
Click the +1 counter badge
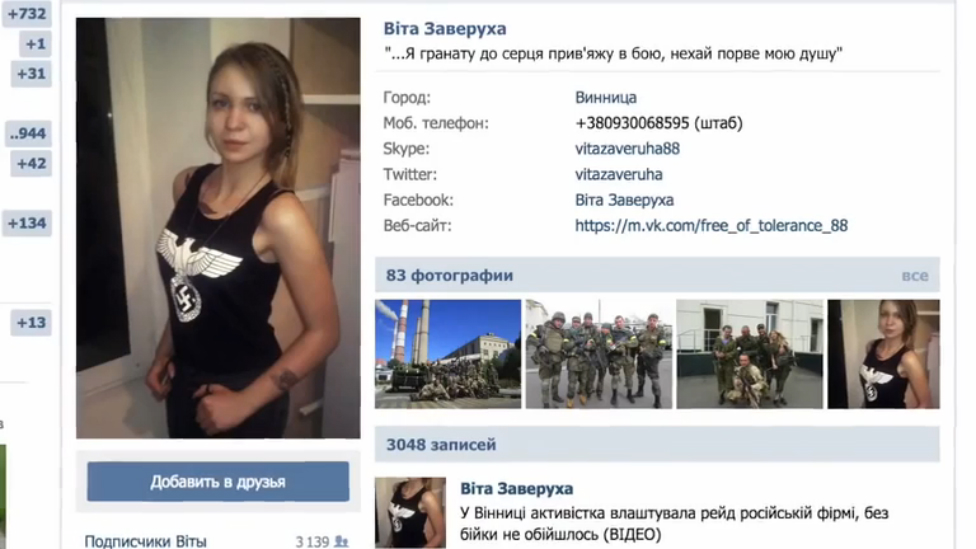tap(35, 44)
